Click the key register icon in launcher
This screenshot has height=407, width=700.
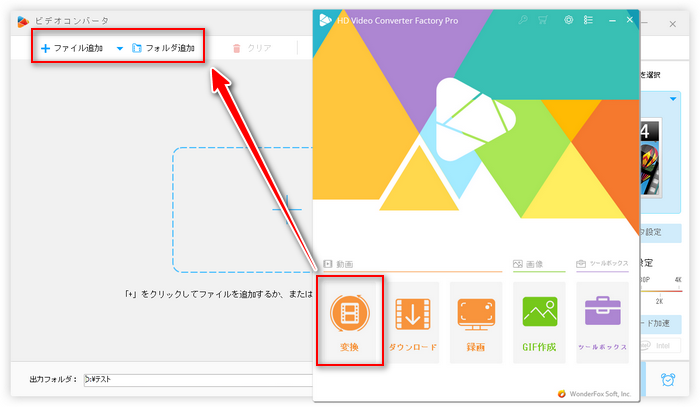(523, 20)
